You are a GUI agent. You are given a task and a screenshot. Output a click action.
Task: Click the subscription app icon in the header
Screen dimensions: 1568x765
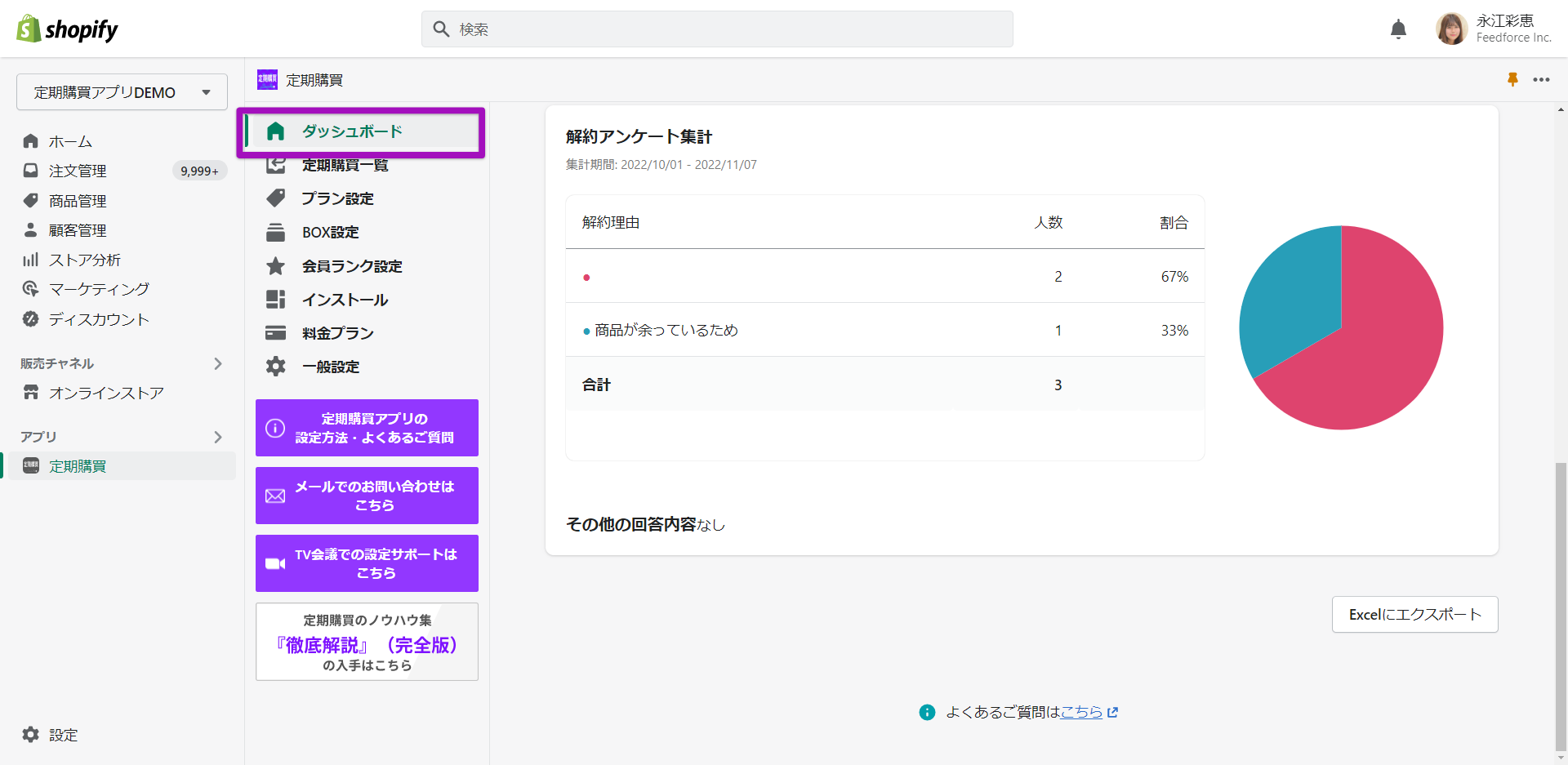(267, 79)
